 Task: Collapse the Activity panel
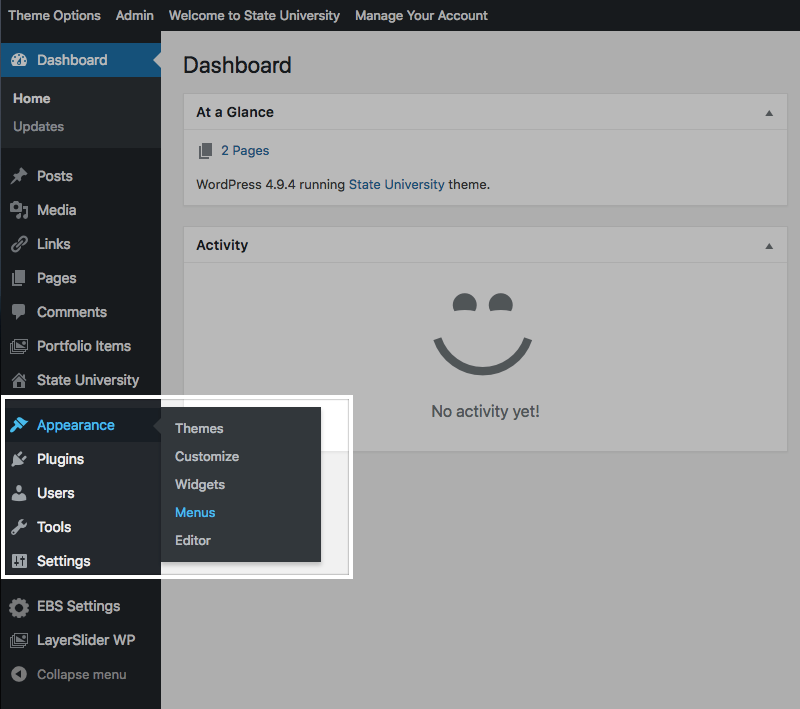[x=769, y=246]
